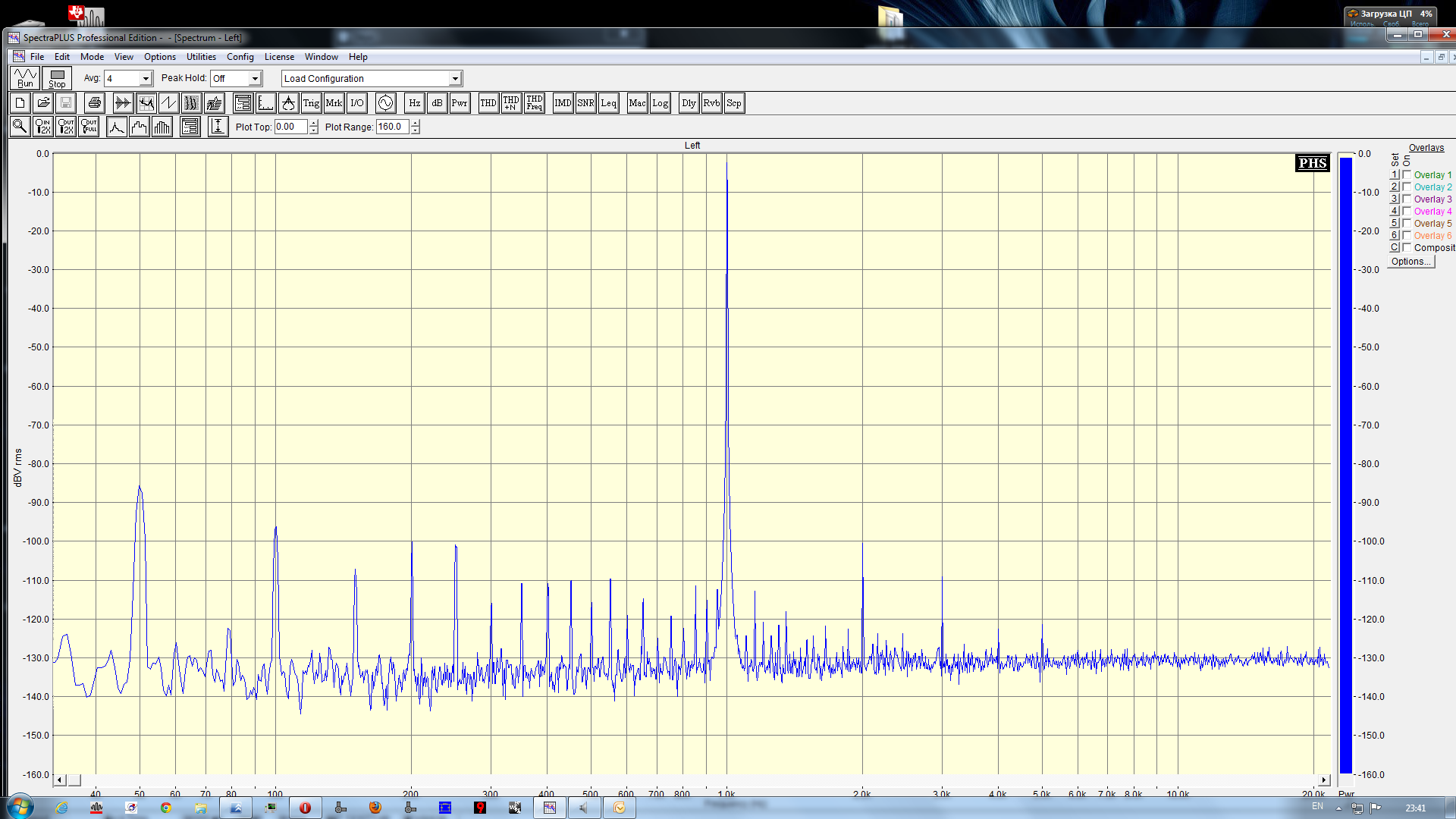1456x819 pixels.
Task: Open the Options menu
Action: 160,57
